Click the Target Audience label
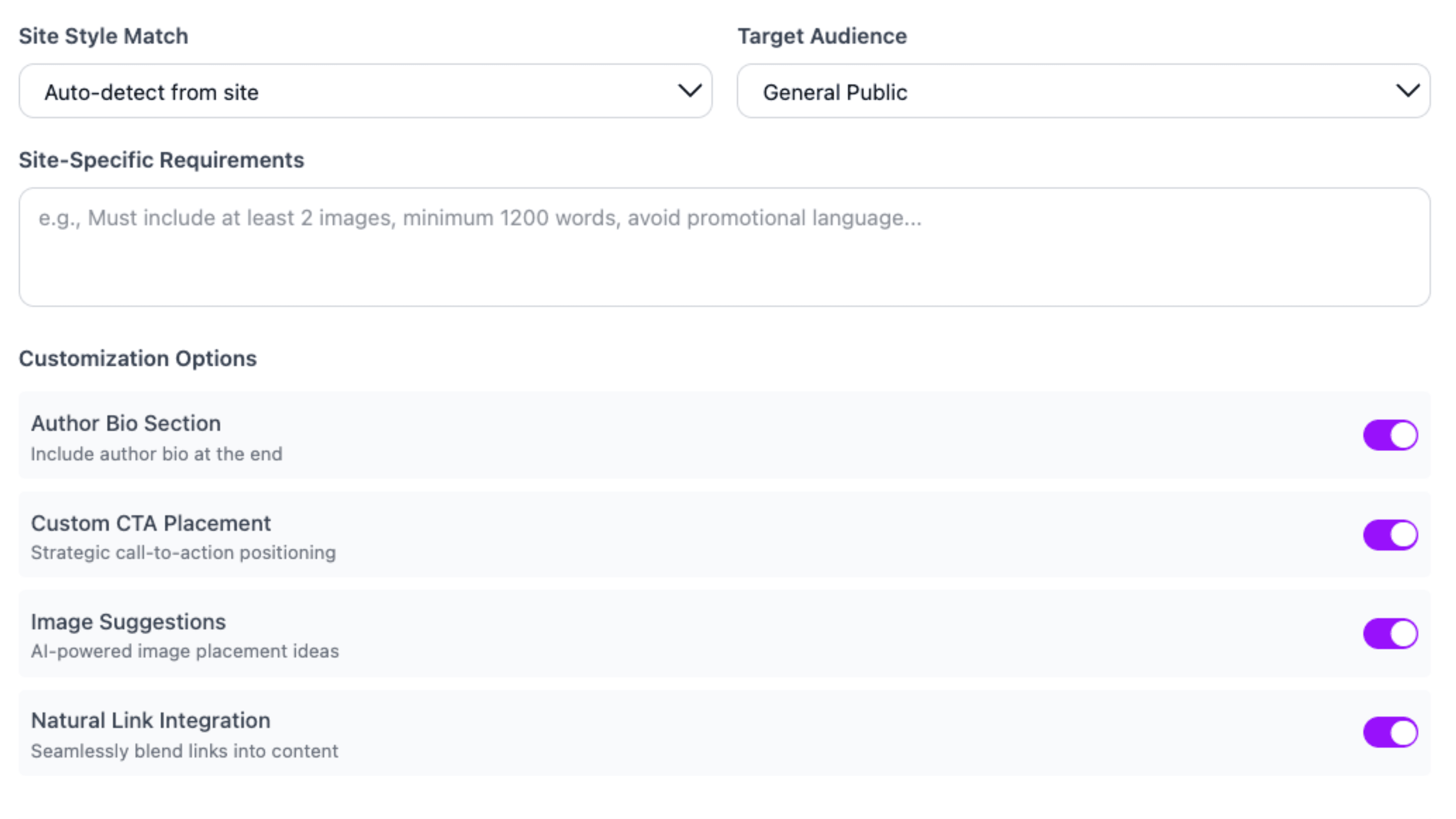1456x819 pixels. 822,36
